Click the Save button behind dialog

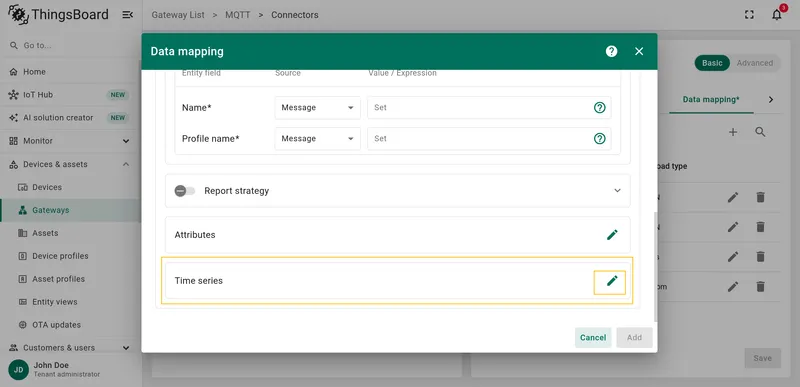click(x=762, y=358)
